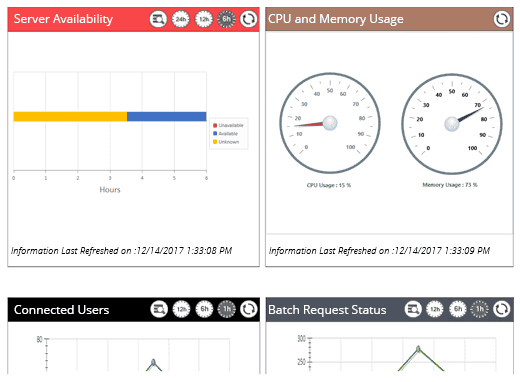This screenshot has width=520, height=382.
Task: Select 6h range in Server Availability
Action: 226,19
